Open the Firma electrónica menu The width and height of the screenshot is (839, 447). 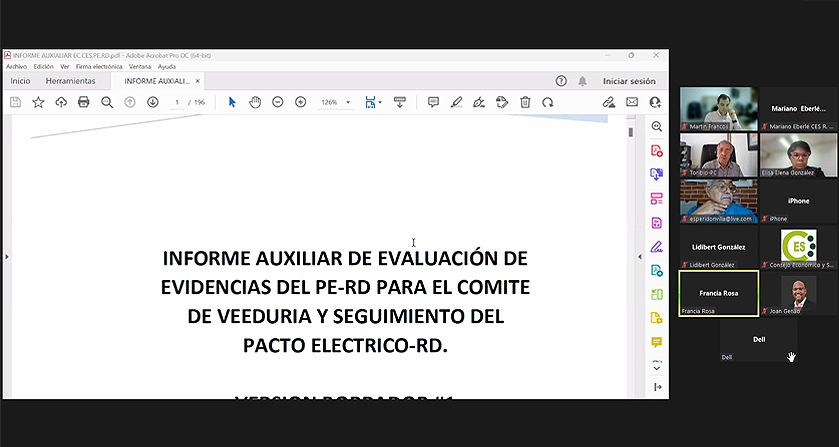[99, 66]
